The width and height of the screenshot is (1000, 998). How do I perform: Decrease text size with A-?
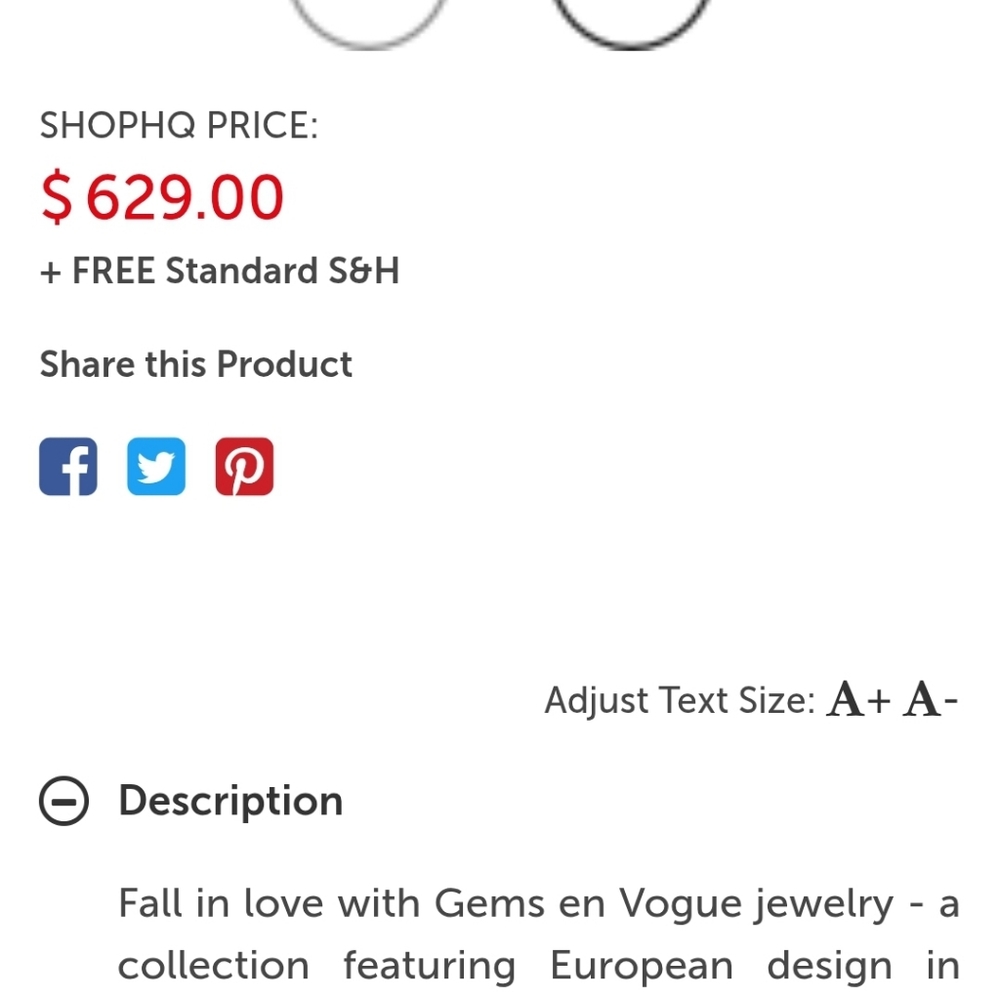click(x=930, y=700)
